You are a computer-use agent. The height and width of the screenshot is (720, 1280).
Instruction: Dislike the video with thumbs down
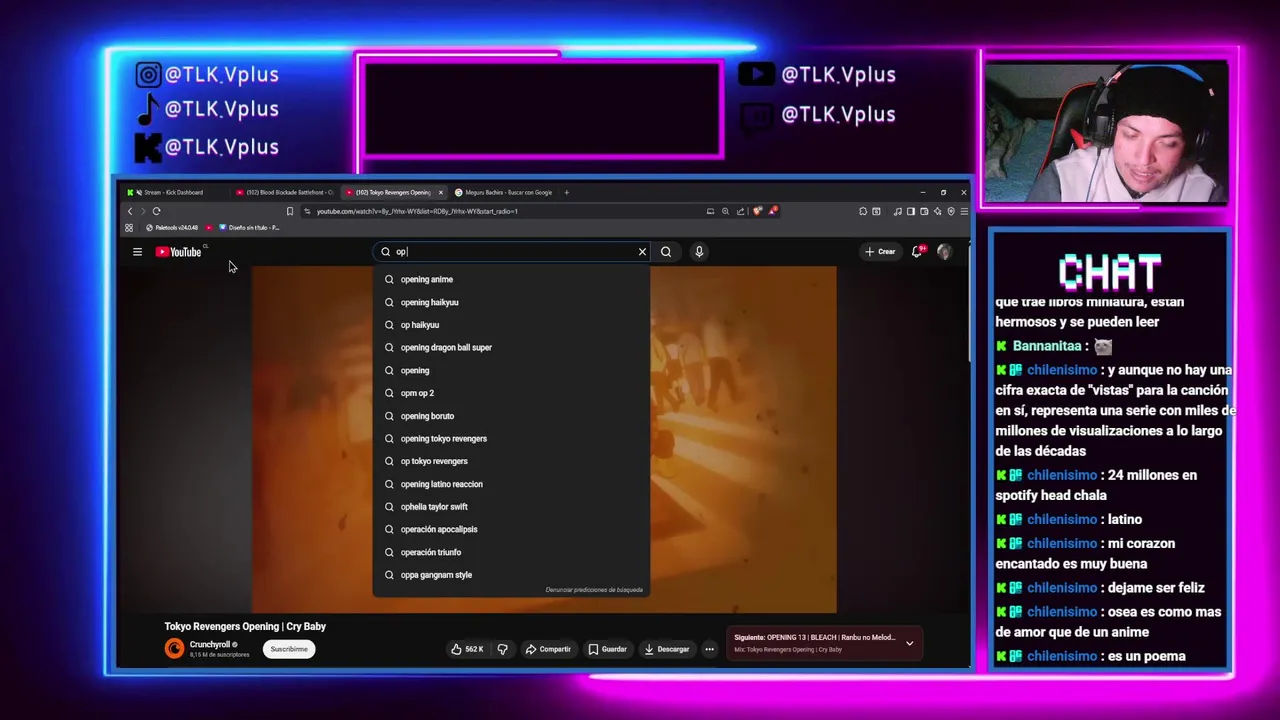coord(503,649)
